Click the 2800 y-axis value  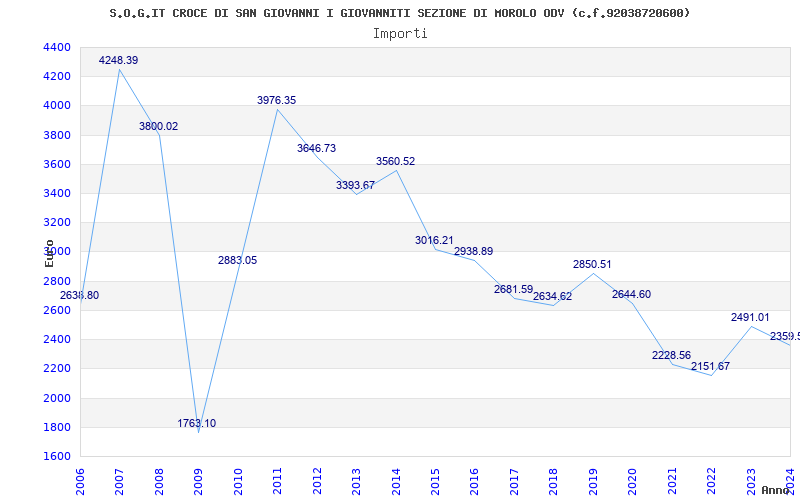[x=57, y=281]
